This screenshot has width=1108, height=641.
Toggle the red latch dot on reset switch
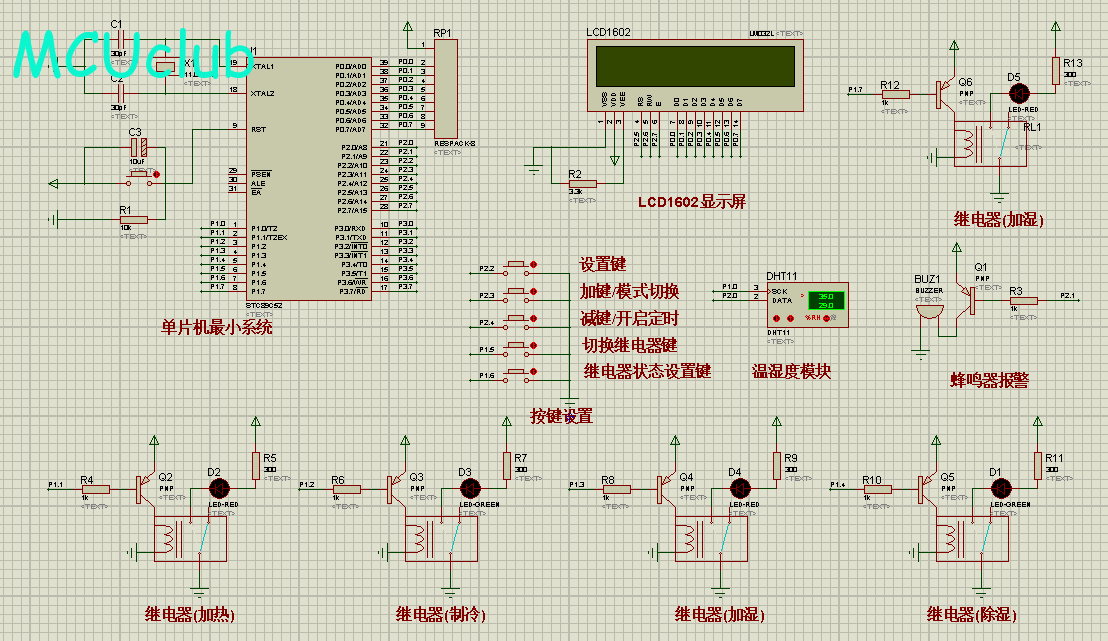click(156, 174)
